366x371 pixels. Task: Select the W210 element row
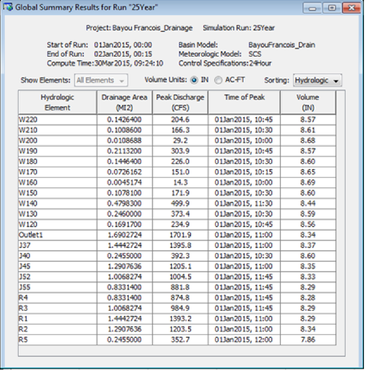177,130
